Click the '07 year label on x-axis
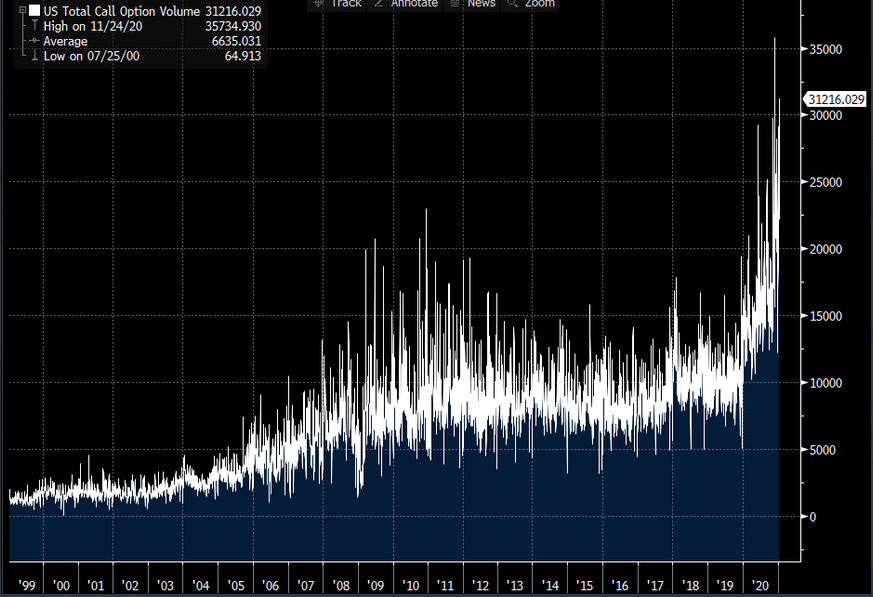 306,586
